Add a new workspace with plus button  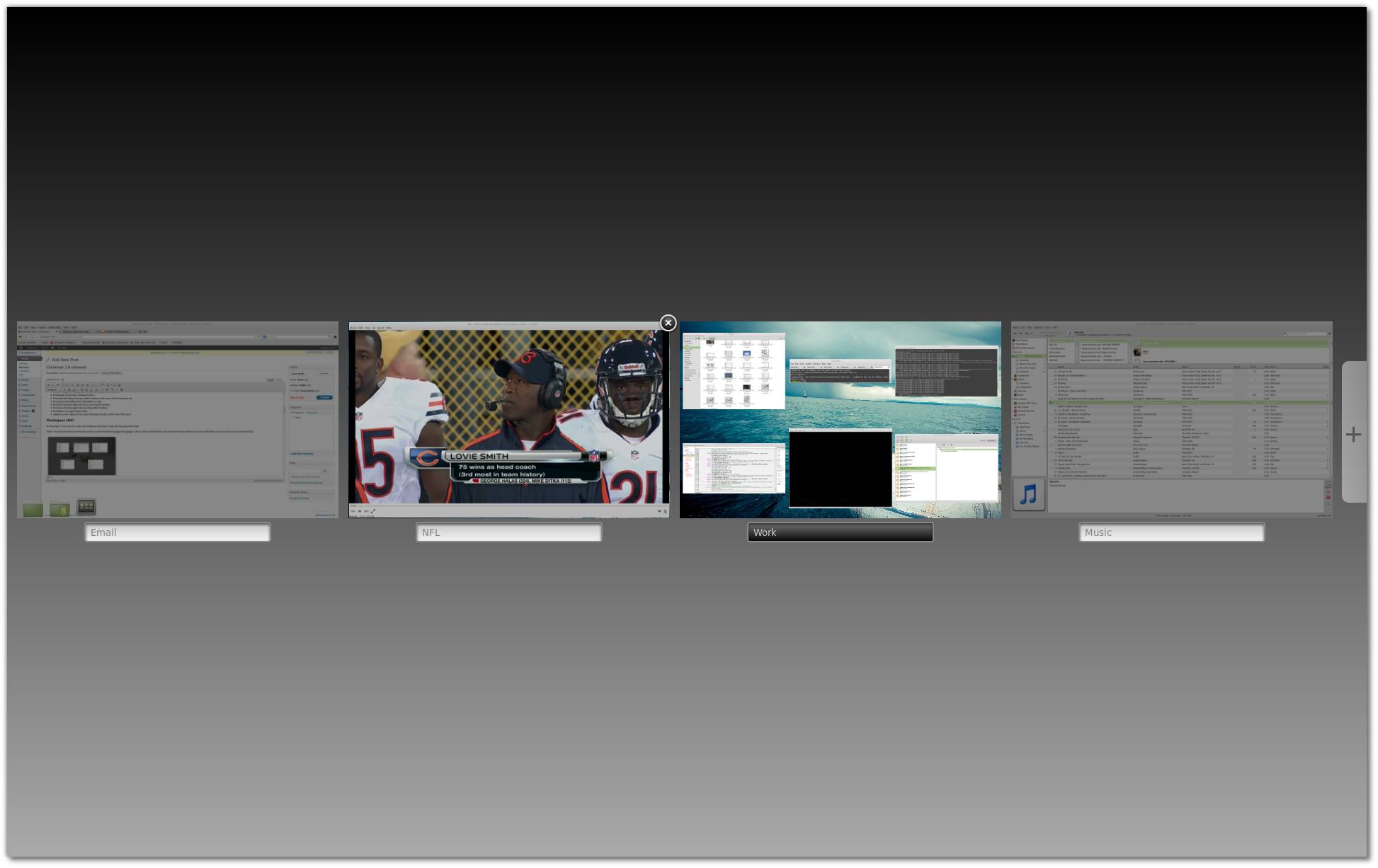(x=1353, y=433)
